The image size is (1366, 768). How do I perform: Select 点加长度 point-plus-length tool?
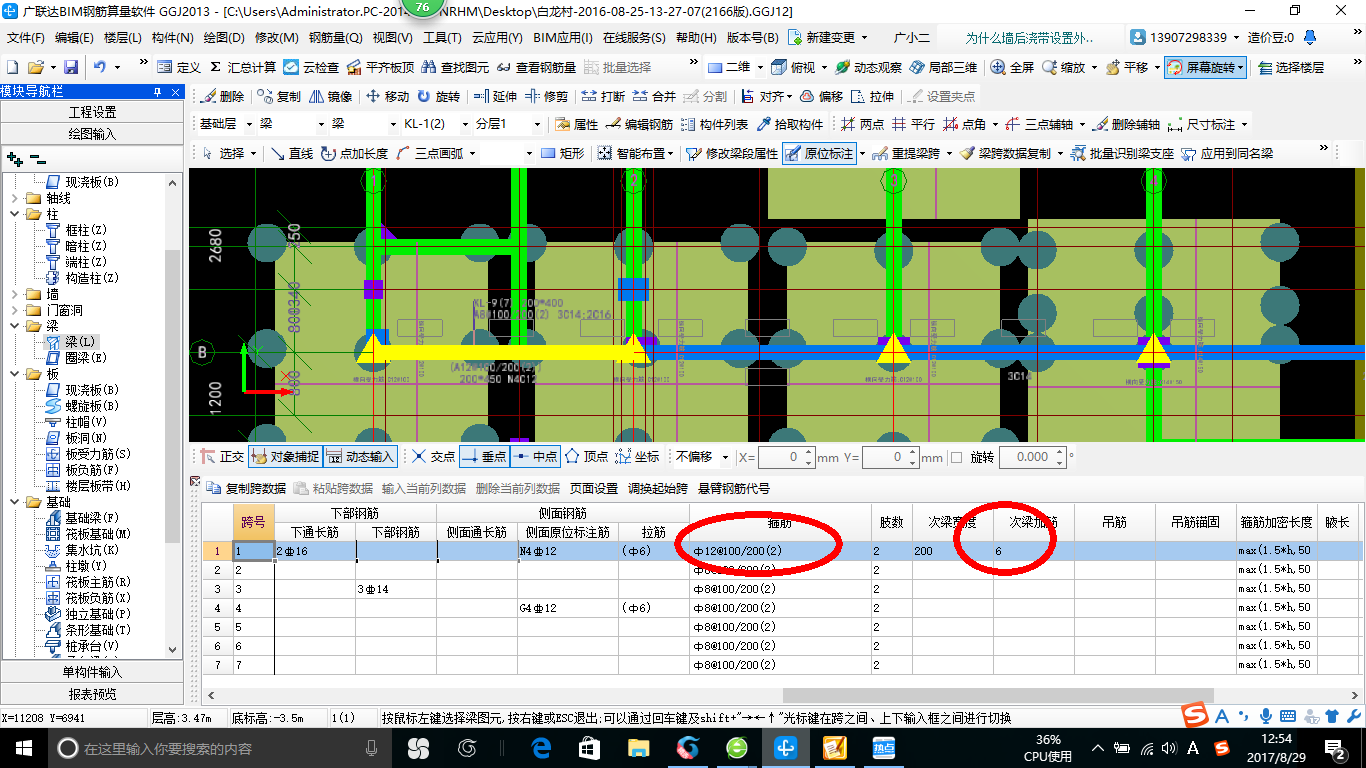click(x=354, y=154)
